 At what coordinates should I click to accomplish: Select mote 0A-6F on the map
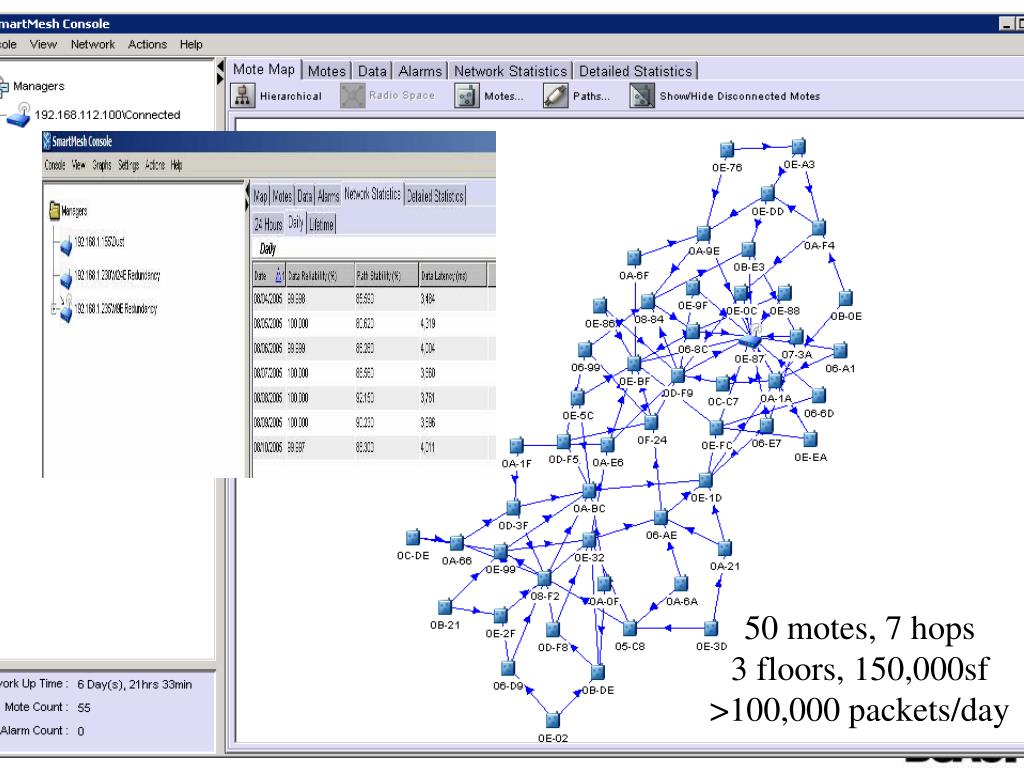click(634, 257)
